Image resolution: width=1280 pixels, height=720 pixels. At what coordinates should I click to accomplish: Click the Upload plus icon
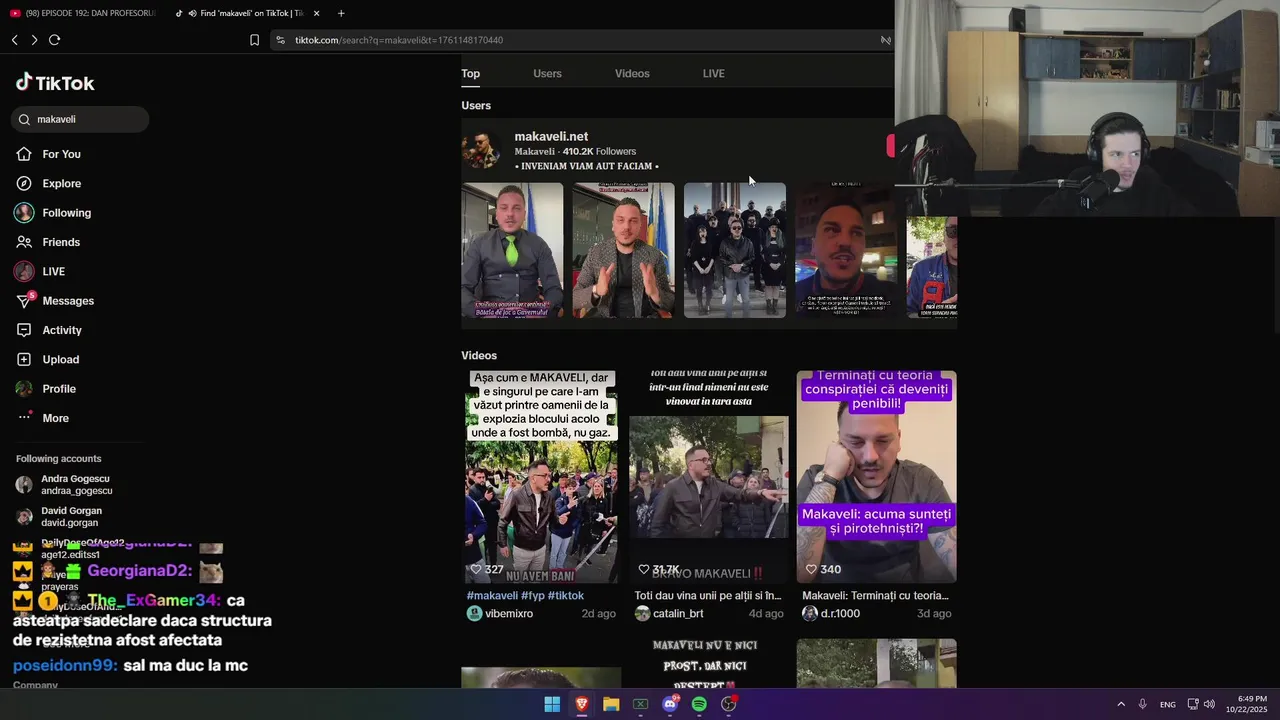[24, 359]
